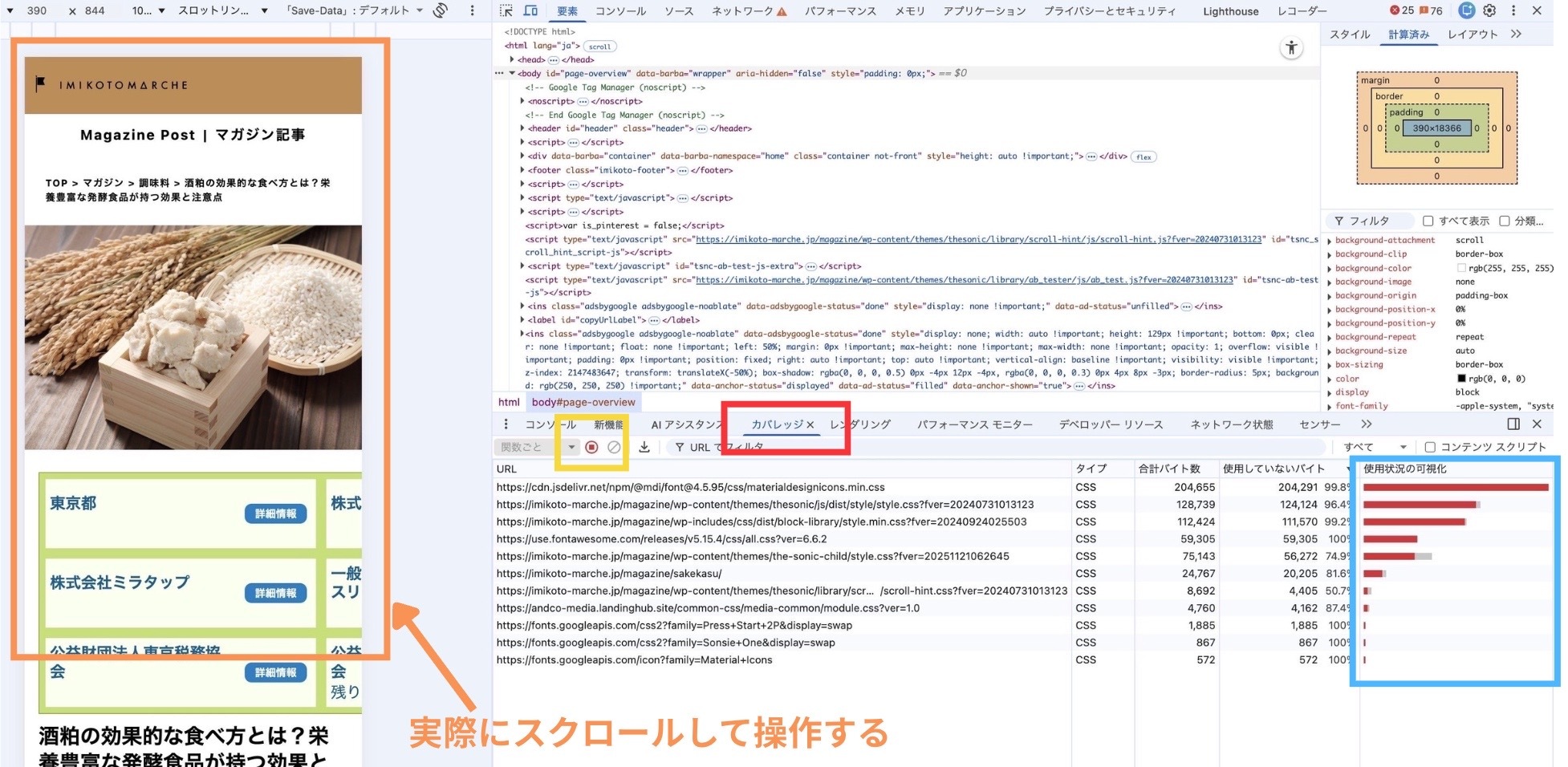The height and width of the screenshot is (767, 1568).
Task: Expand font-family computed property
Action: (x=1330, y=407)
